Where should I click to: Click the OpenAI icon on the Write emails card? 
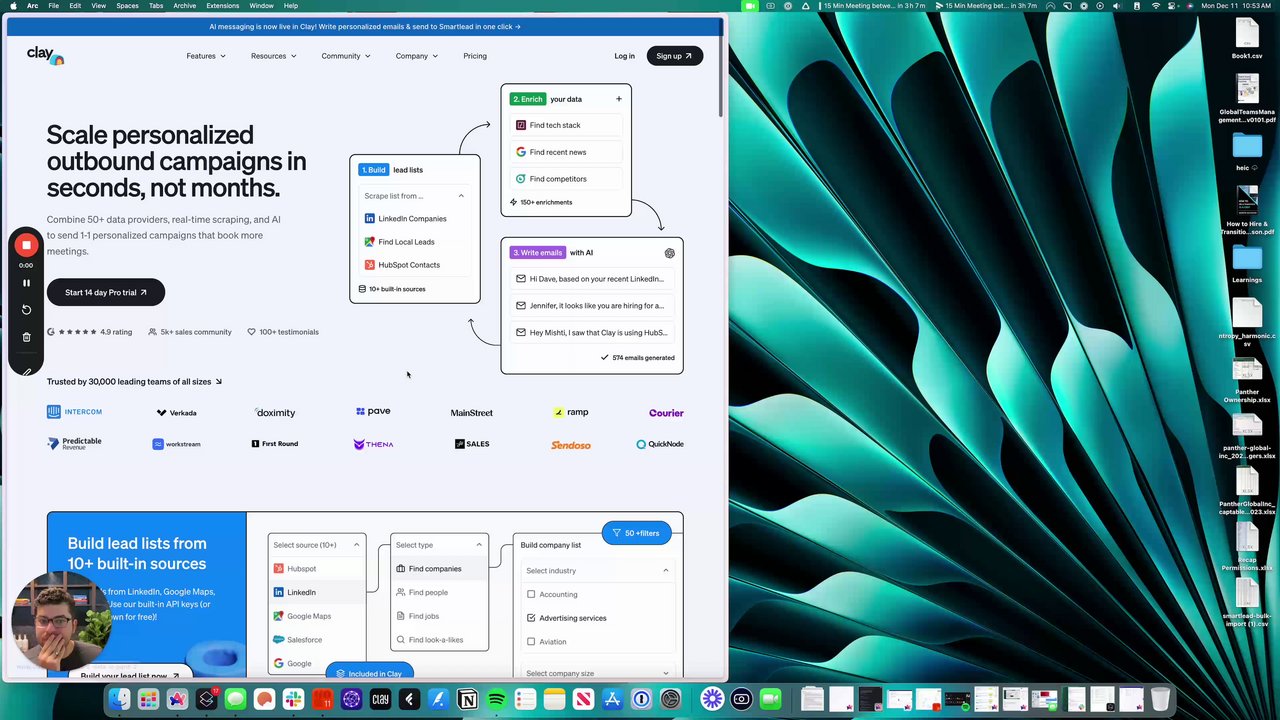point(669,253)
